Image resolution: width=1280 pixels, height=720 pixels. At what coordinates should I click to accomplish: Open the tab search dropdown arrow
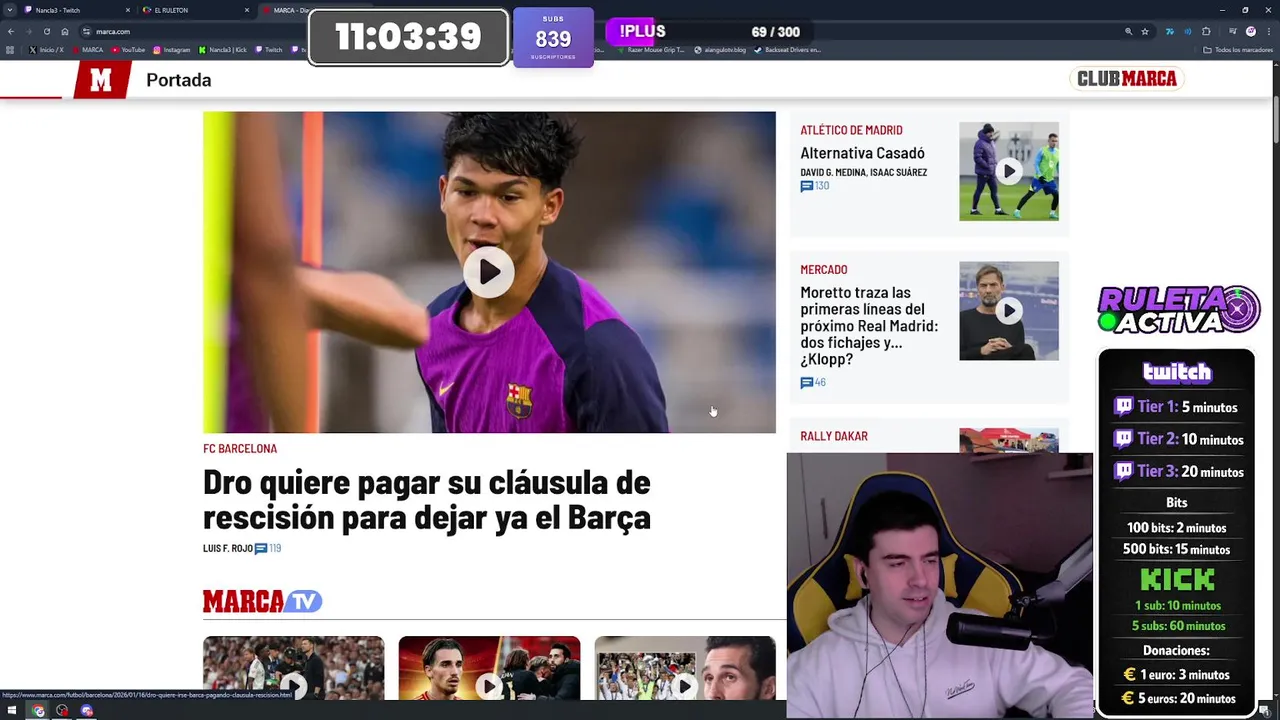[x=9, y=10]
